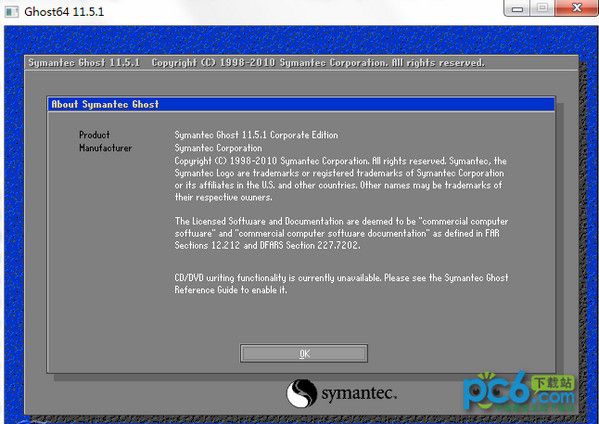Click the 'Manufacturer' label
Image resolution: width=599 pixels, height=424 pixels.
pos(105,148)
